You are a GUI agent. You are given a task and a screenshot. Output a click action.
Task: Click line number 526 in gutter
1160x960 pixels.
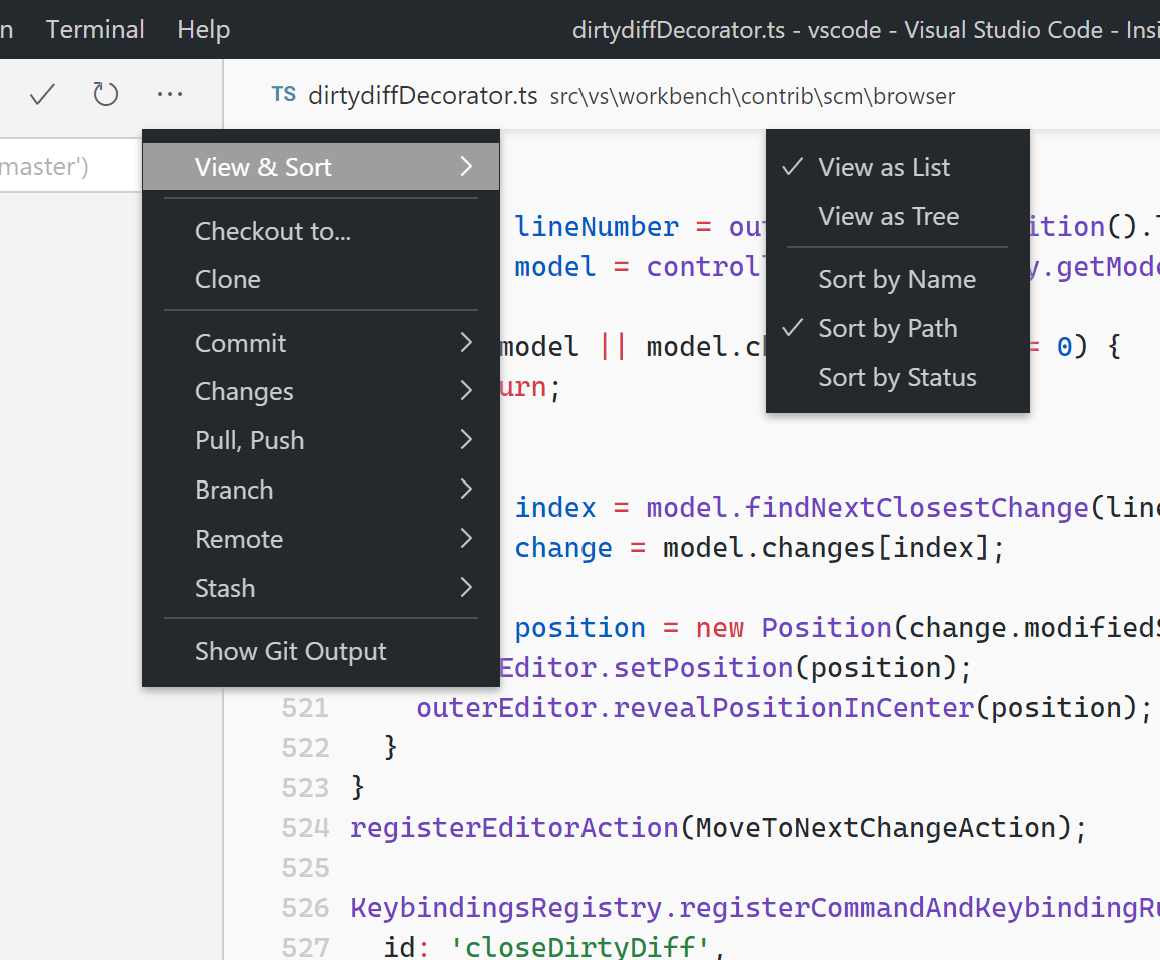(305, 908)
